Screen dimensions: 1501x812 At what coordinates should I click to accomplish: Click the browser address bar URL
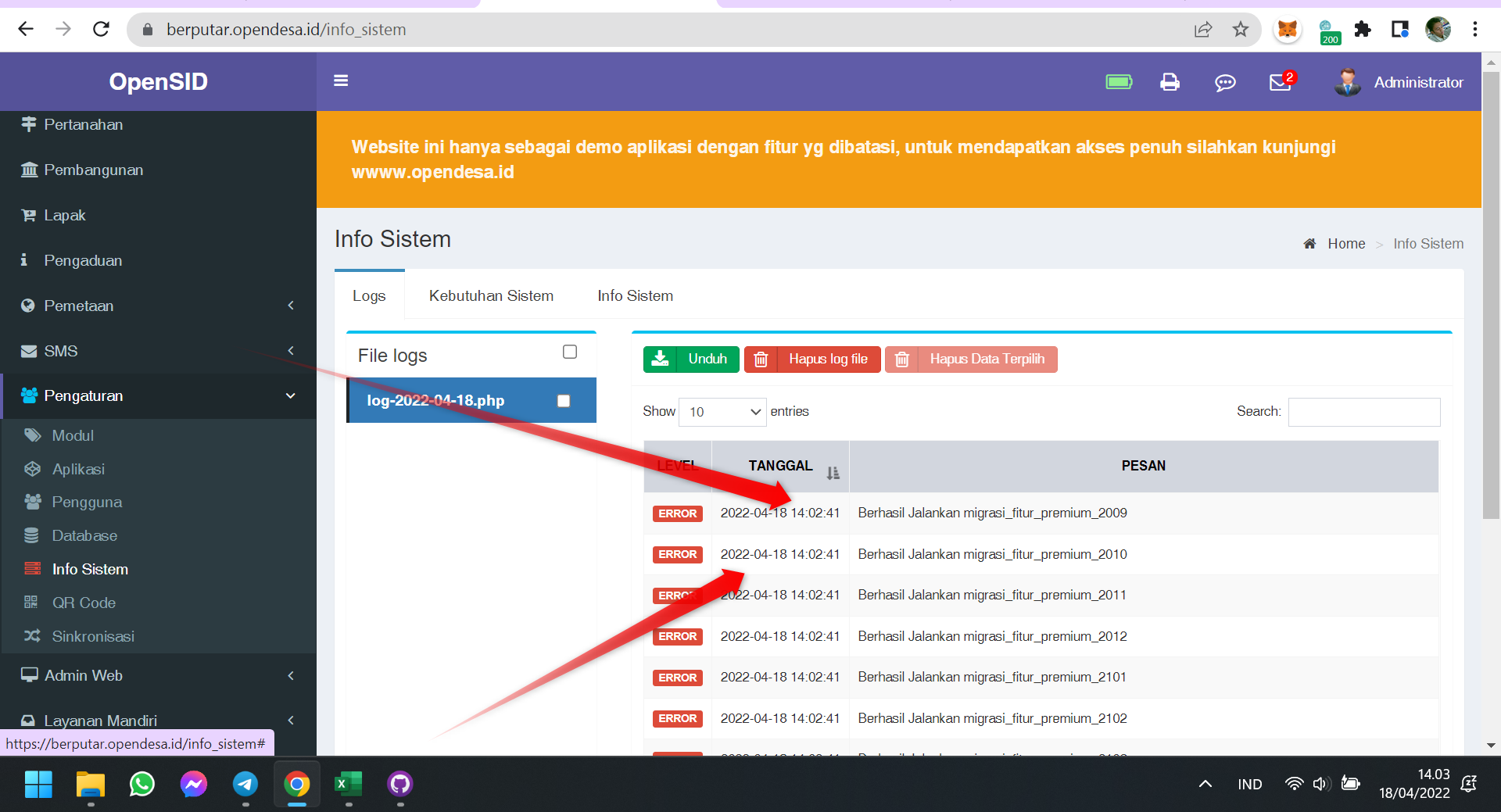[285, 30]
